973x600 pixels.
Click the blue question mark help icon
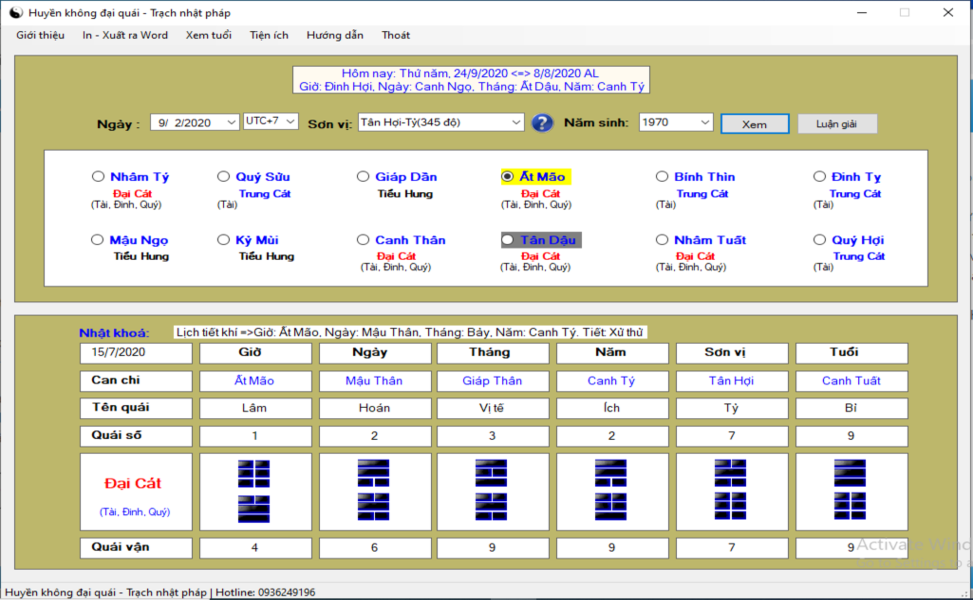(x=542, y=123)
